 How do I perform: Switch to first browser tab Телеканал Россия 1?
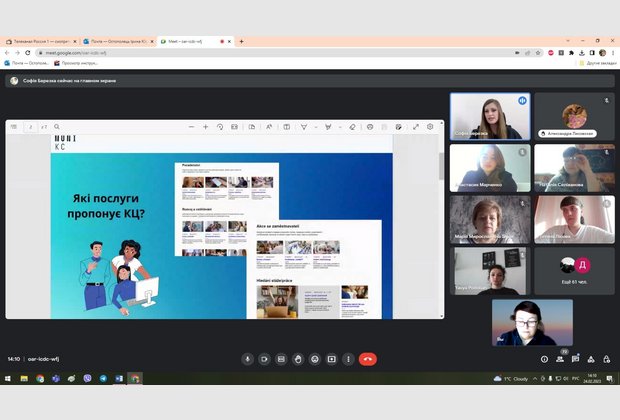(40, 42)
